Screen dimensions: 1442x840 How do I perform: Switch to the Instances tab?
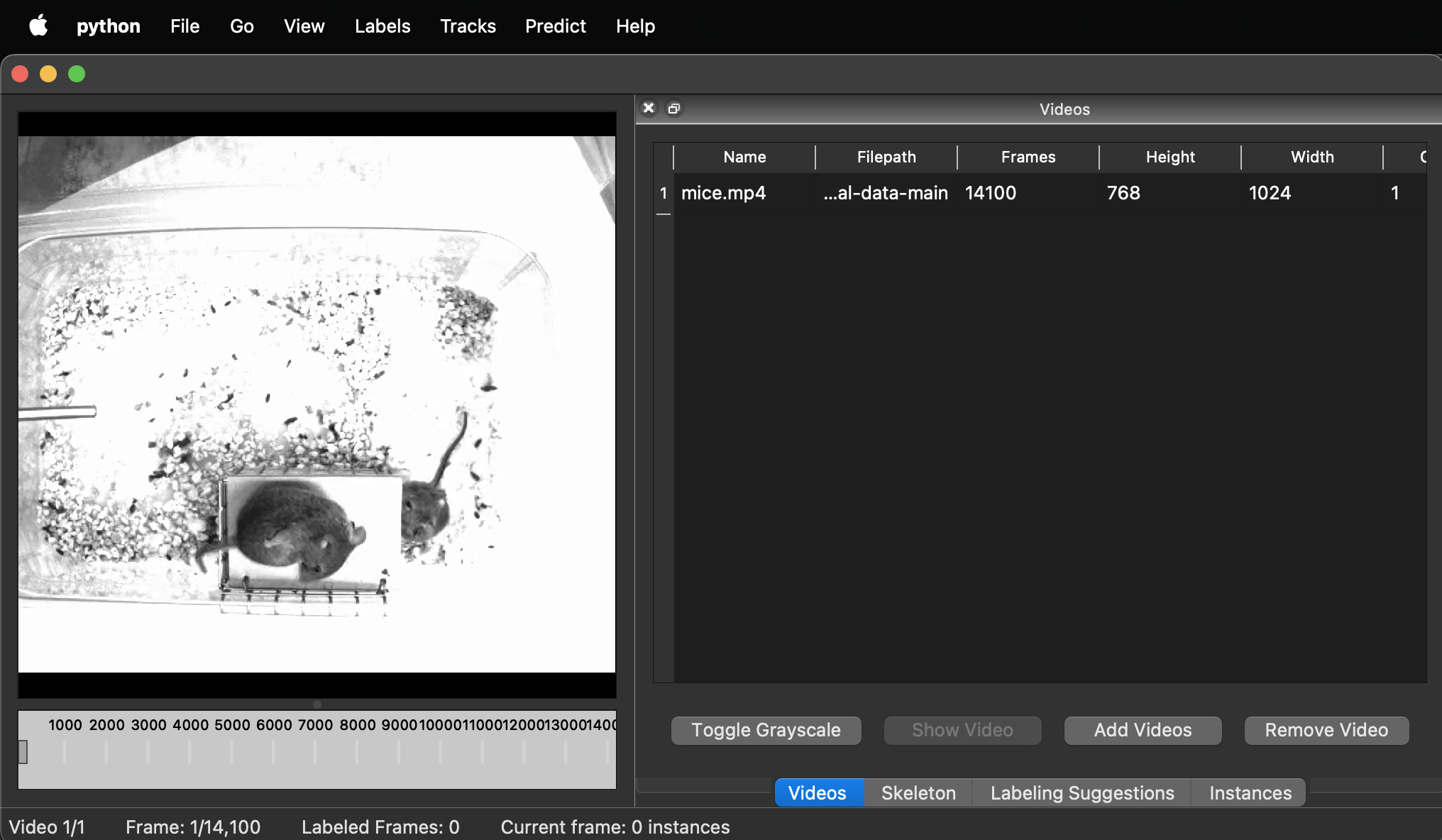click(1250, 792)
